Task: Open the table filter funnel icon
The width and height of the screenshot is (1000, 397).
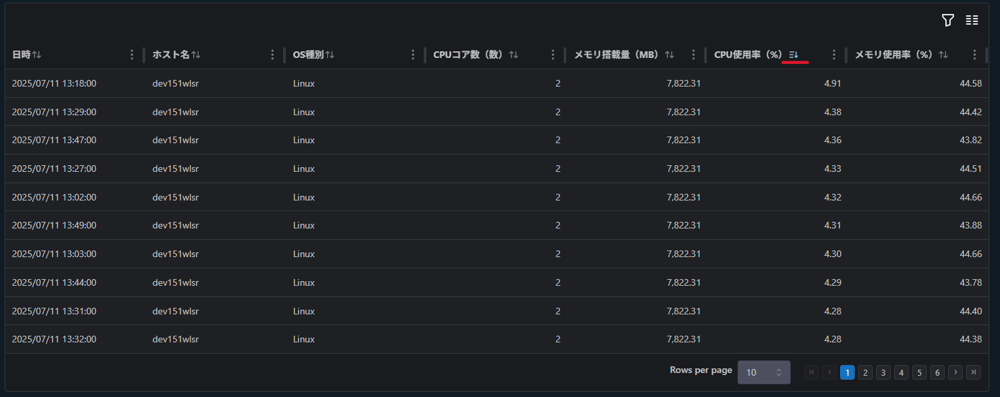Action: tap(948, 20)
